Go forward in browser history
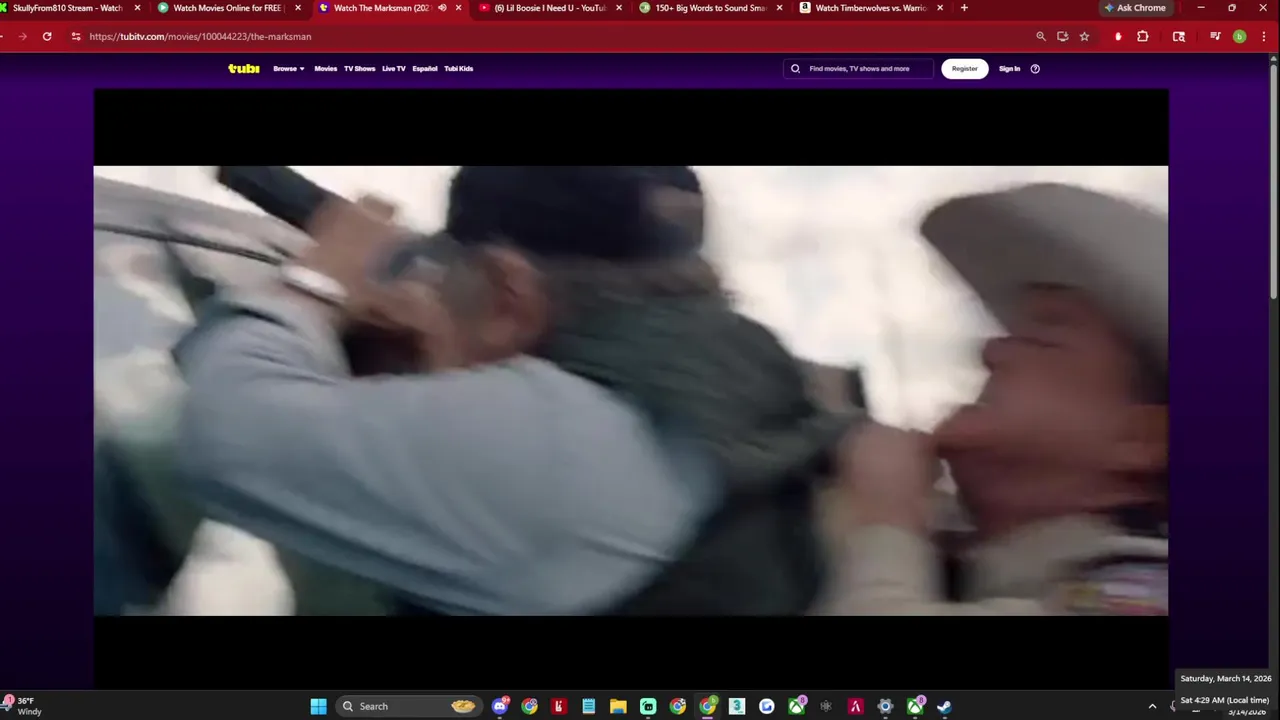The height and width of the screenshot is (720, 1280). (22, 36)
